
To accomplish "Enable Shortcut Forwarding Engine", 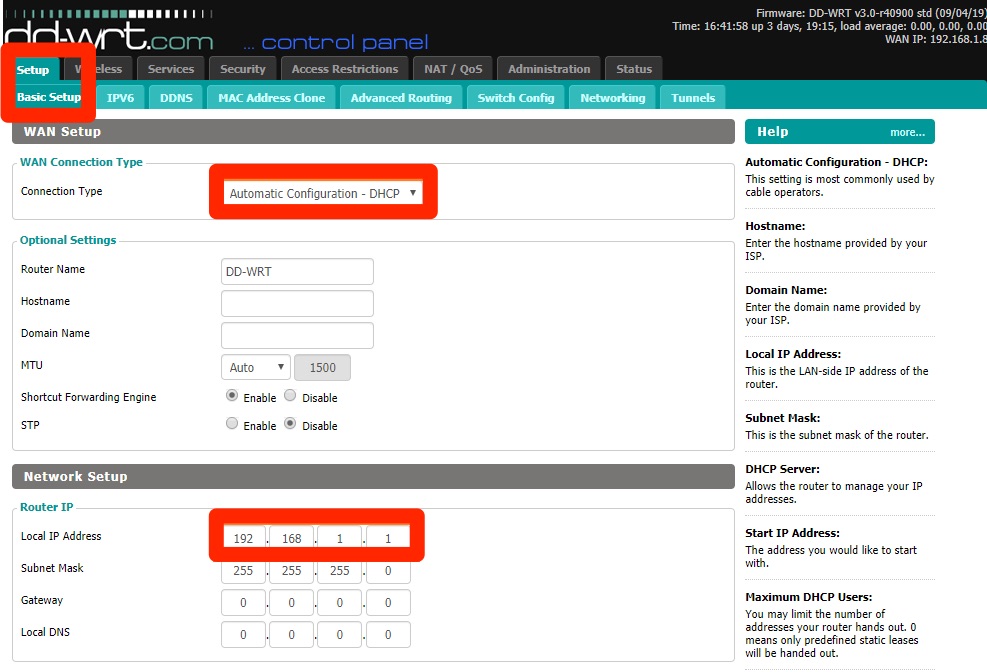I will (232, 396).
